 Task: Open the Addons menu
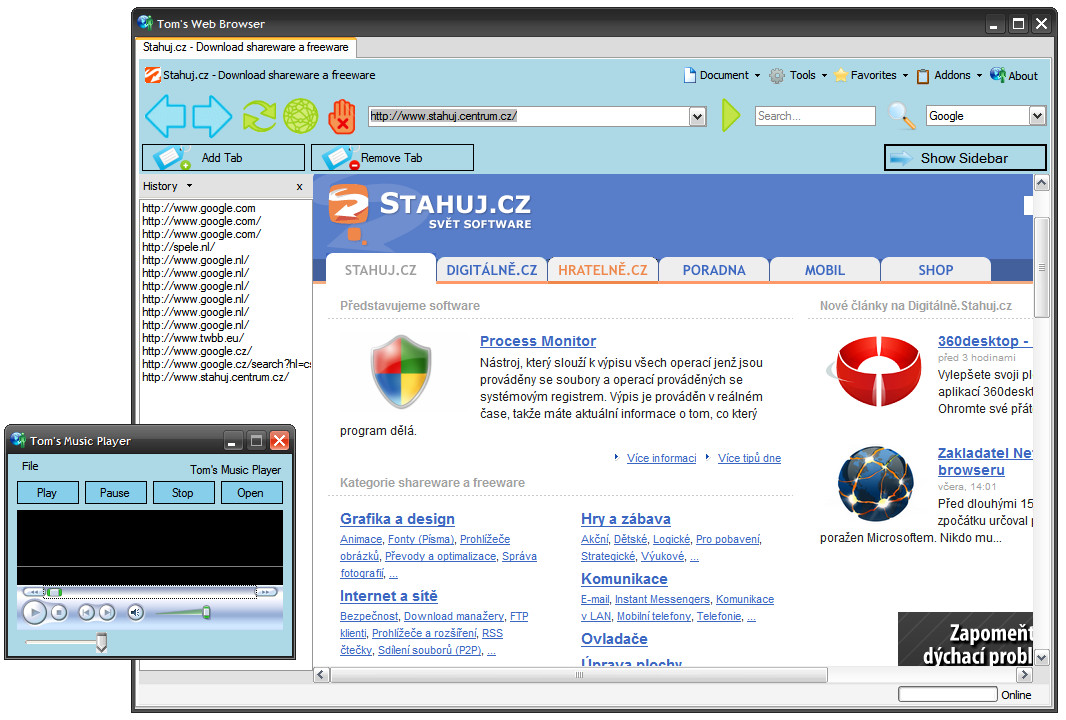point(950,75)
